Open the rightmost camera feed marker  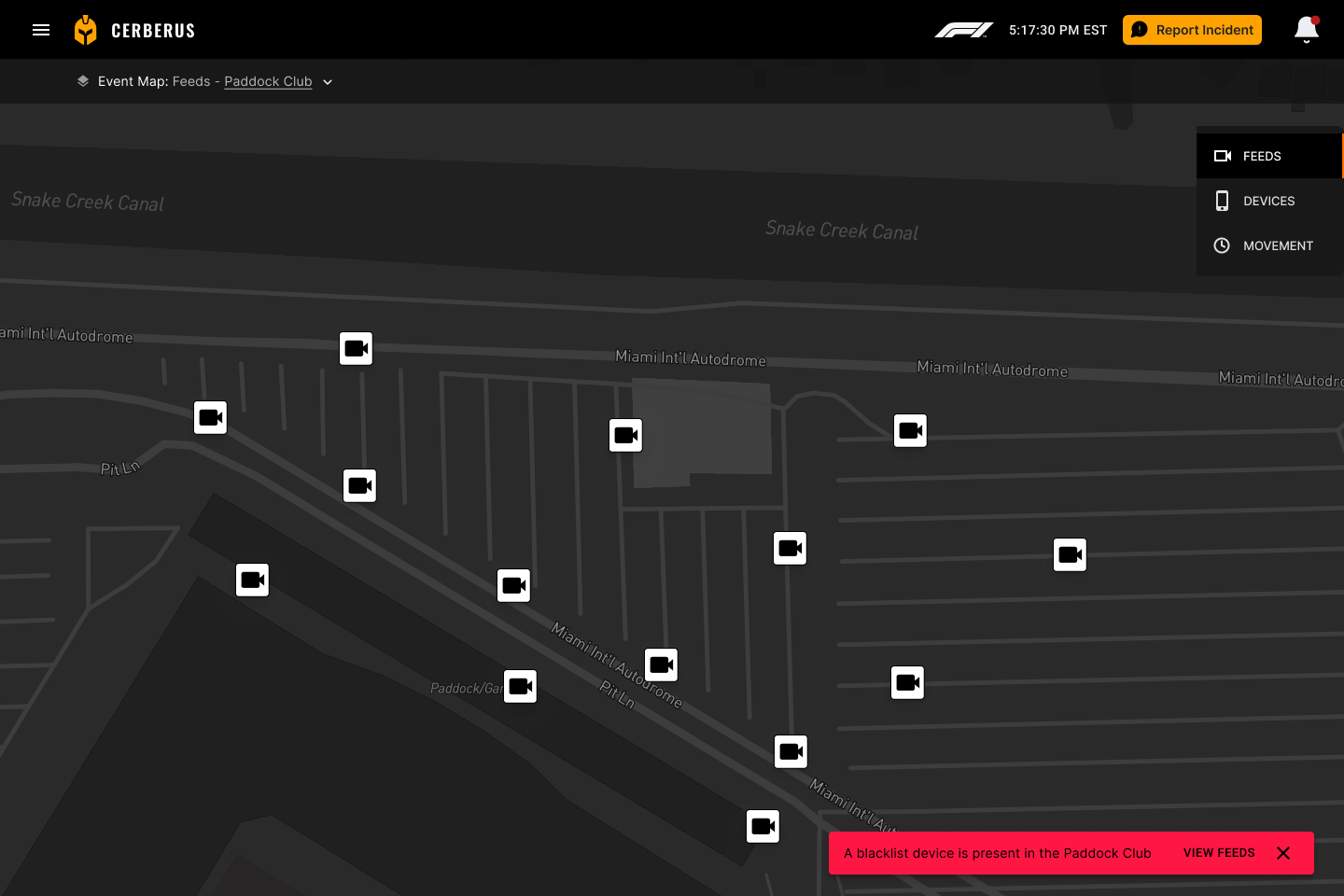pos(1070,554)
